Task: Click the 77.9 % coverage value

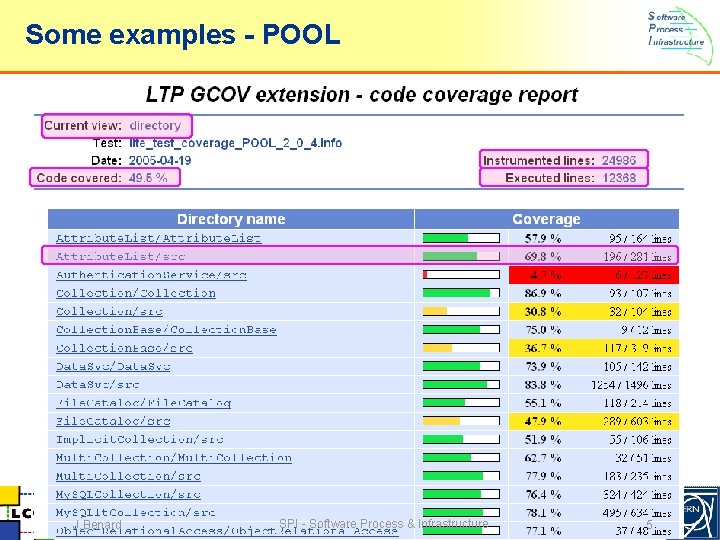Action: (x=543, y=476)
